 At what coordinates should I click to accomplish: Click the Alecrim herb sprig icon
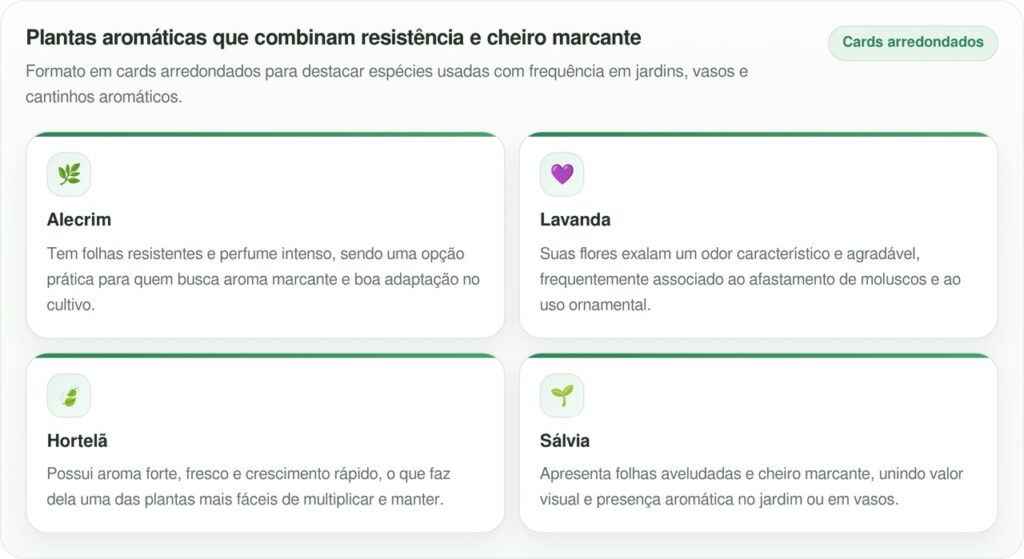tap(69, 174)
